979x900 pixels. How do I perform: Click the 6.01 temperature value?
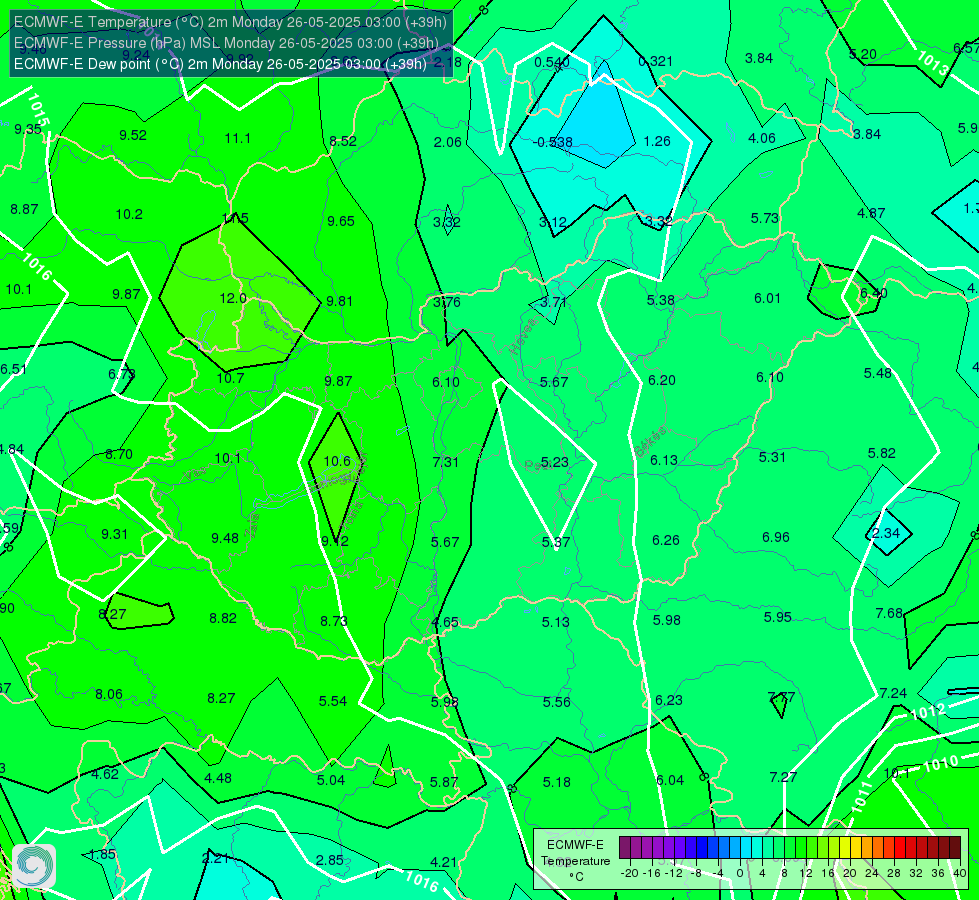pos(767,298)
